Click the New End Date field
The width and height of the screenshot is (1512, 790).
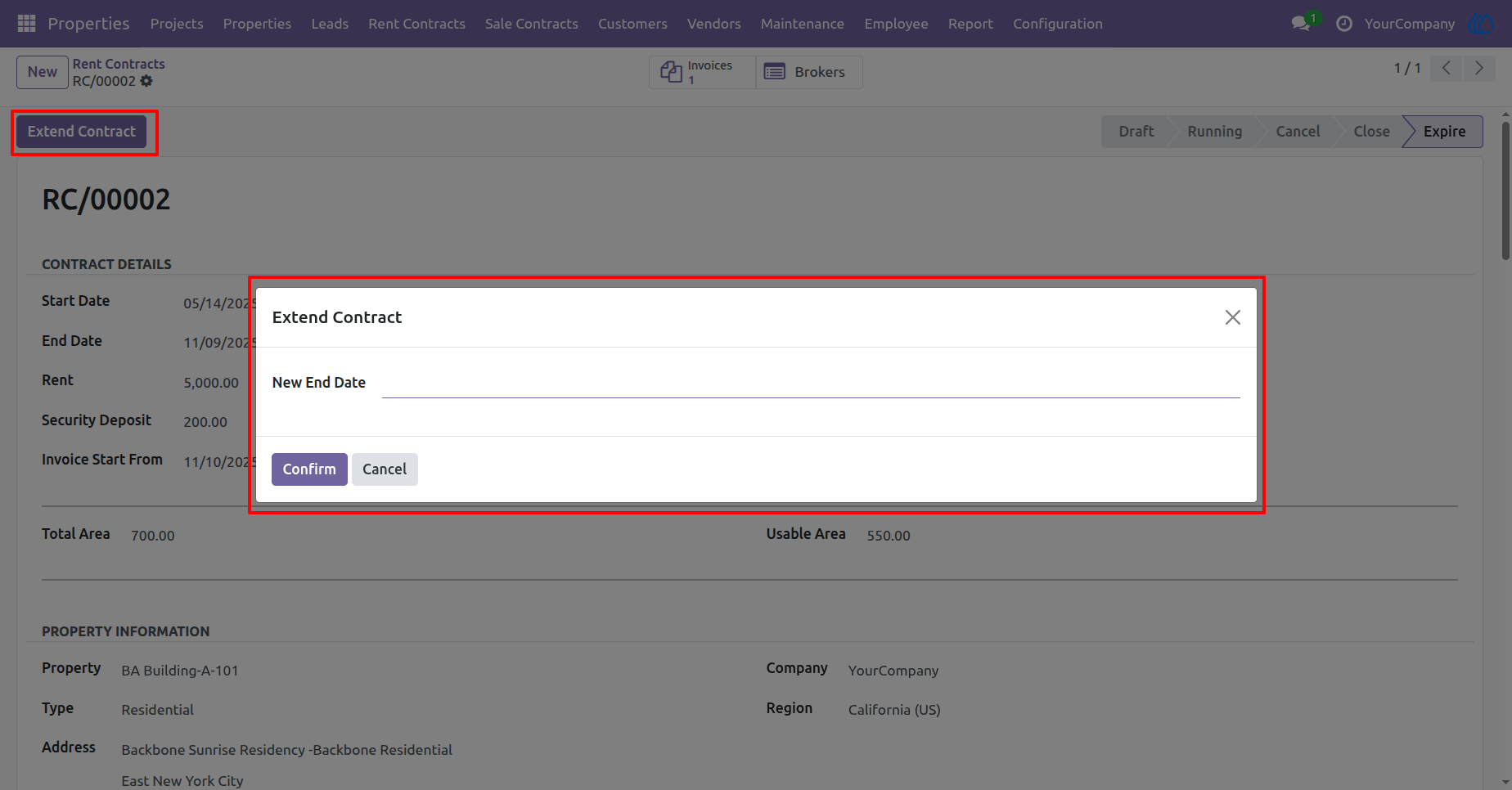[811, 383]
